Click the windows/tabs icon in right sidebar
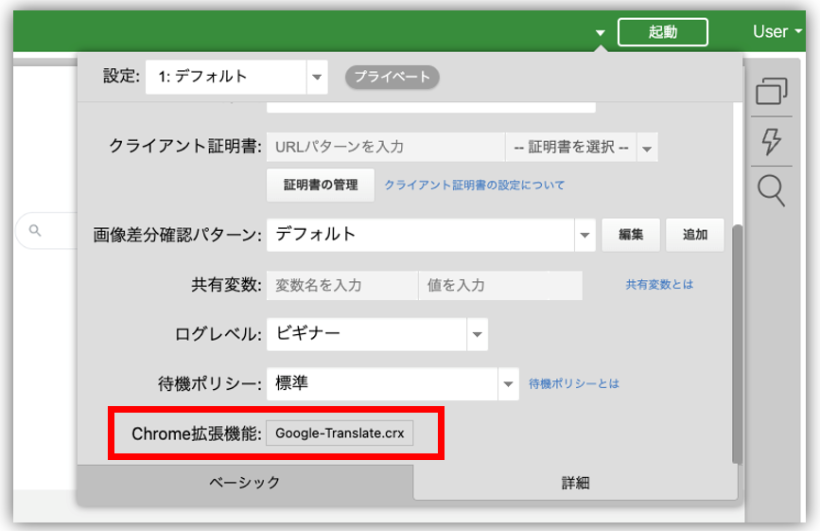The width and height of the screenshot is (820, 531). point(771,92)
